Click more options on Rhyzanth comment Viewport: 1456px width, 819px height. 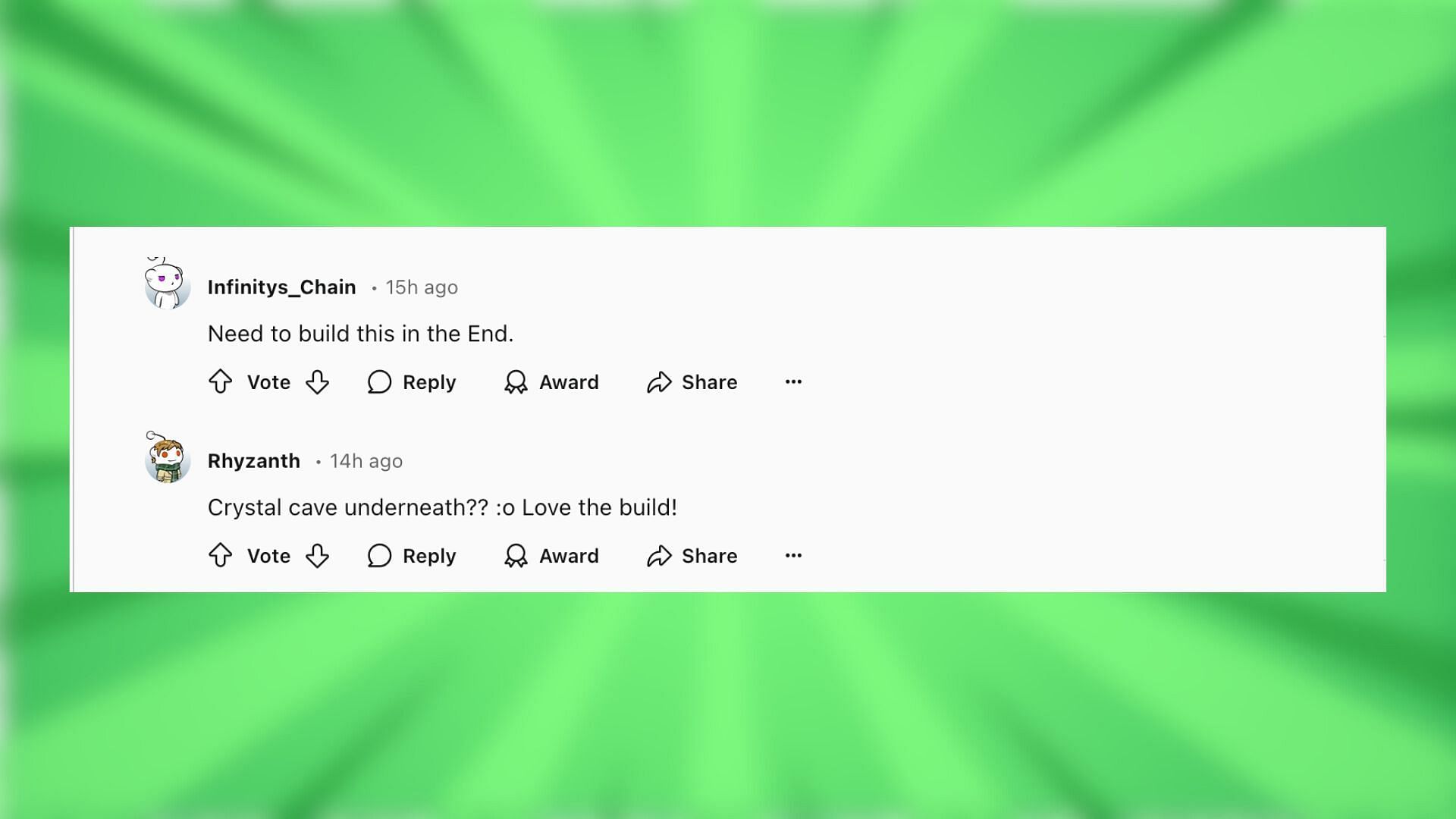point(794,555)
